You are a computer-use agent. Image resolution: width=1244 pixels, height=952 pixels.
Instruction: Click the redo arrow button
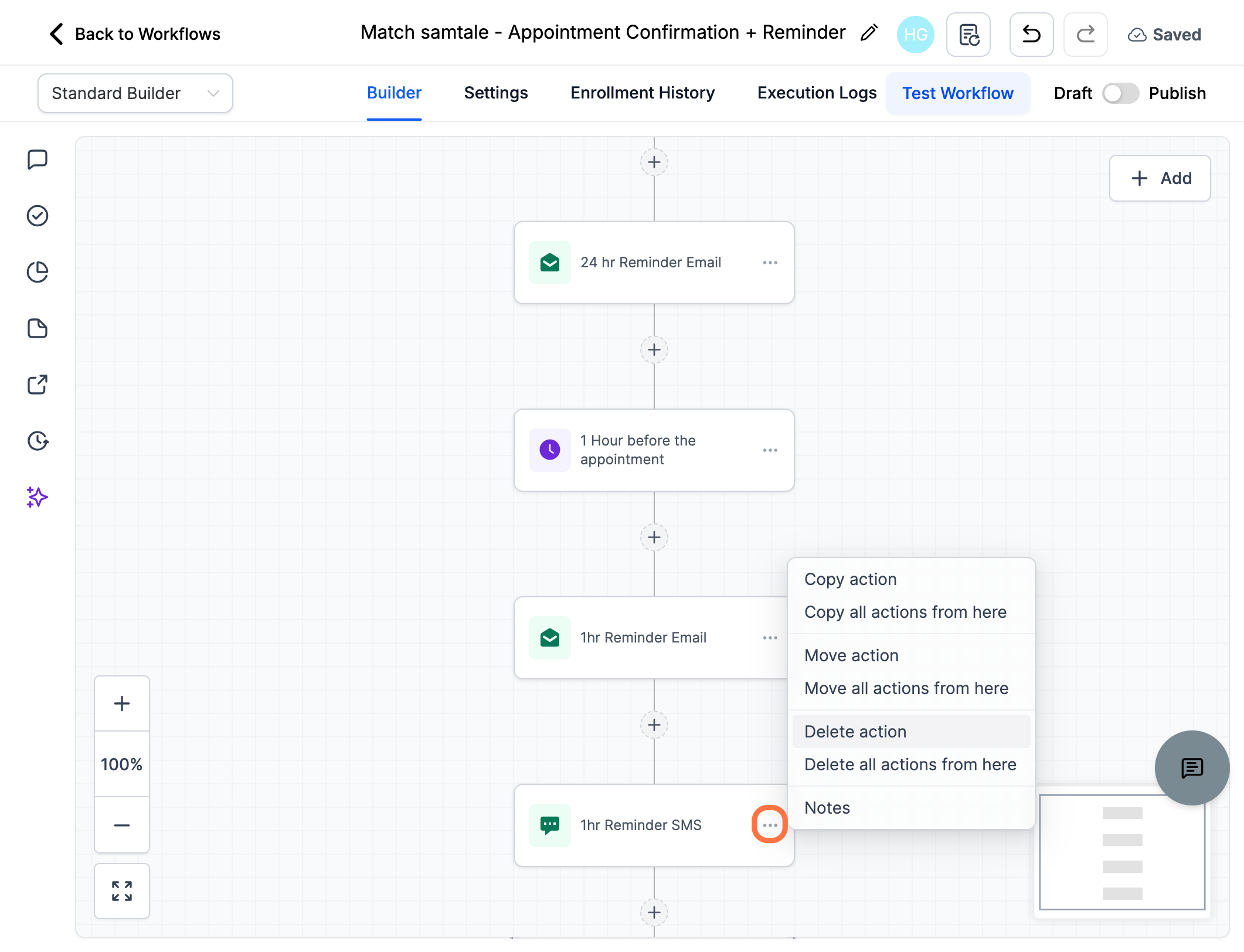(1085, 35)
